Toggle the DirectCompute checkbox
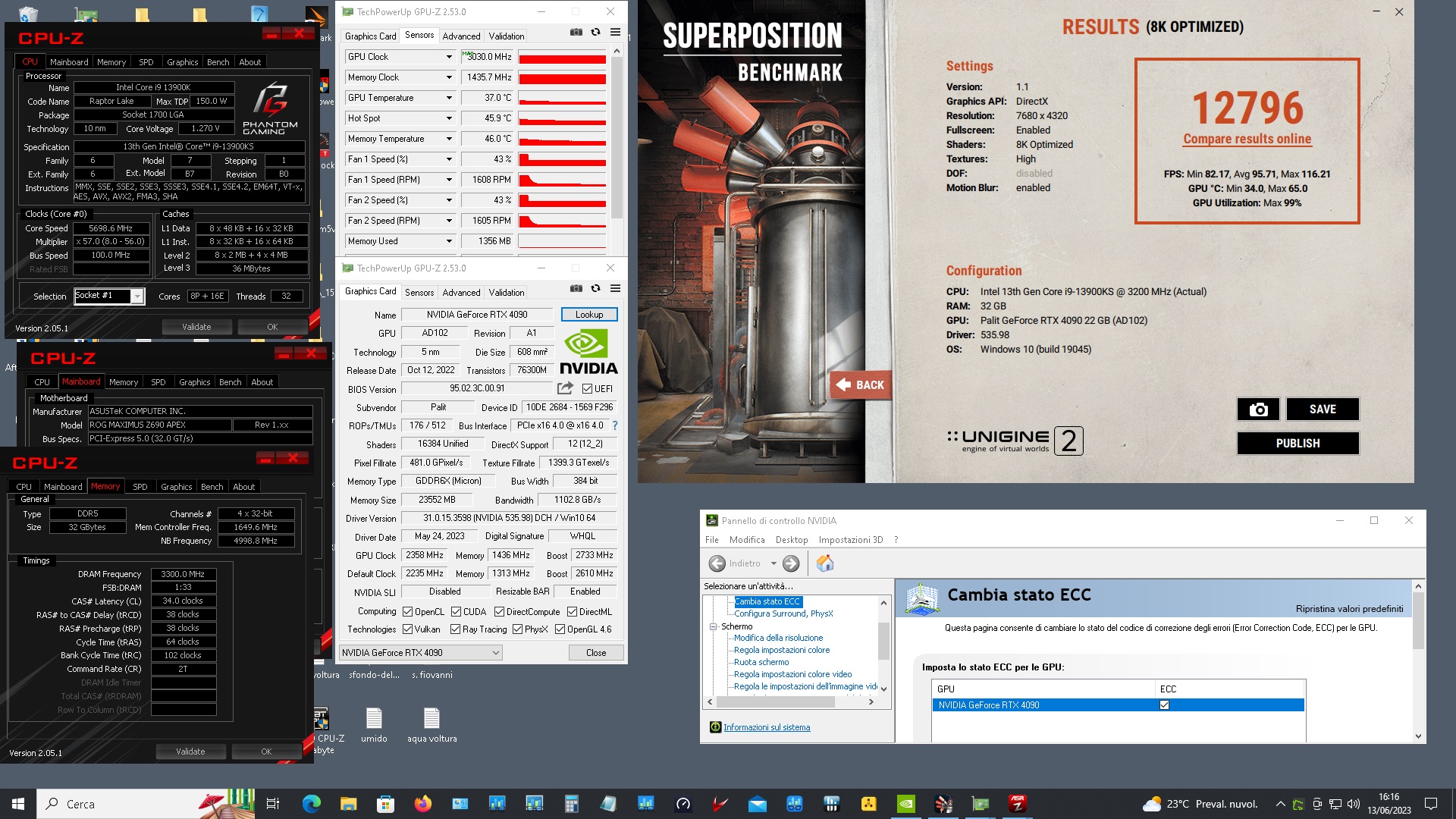 coord(499,612)
